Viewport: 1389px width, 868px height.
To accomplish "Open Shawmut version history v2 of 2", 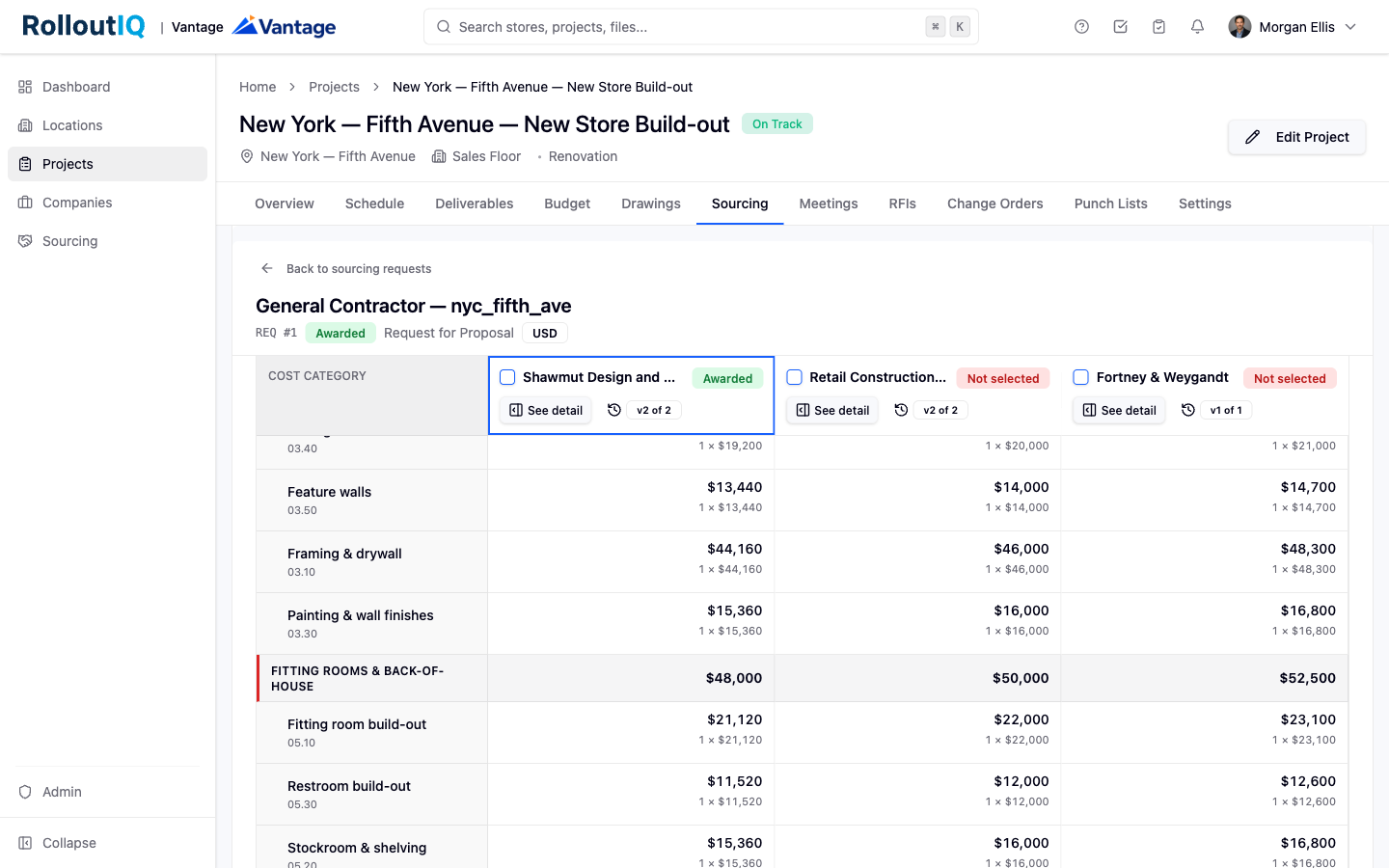I will (x=654, y=410).
